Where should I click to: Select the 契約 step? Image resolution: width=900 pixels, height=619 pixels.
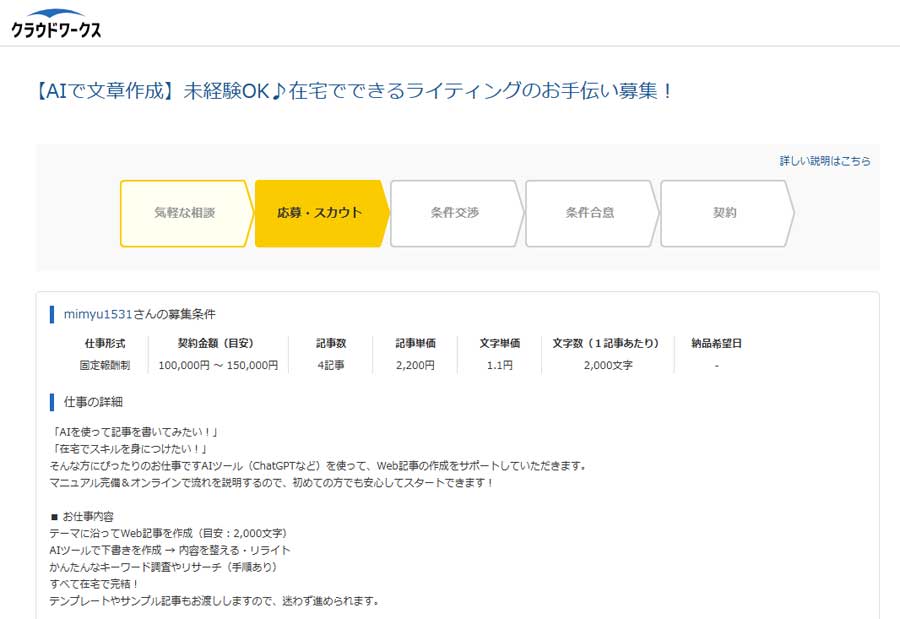724,213
